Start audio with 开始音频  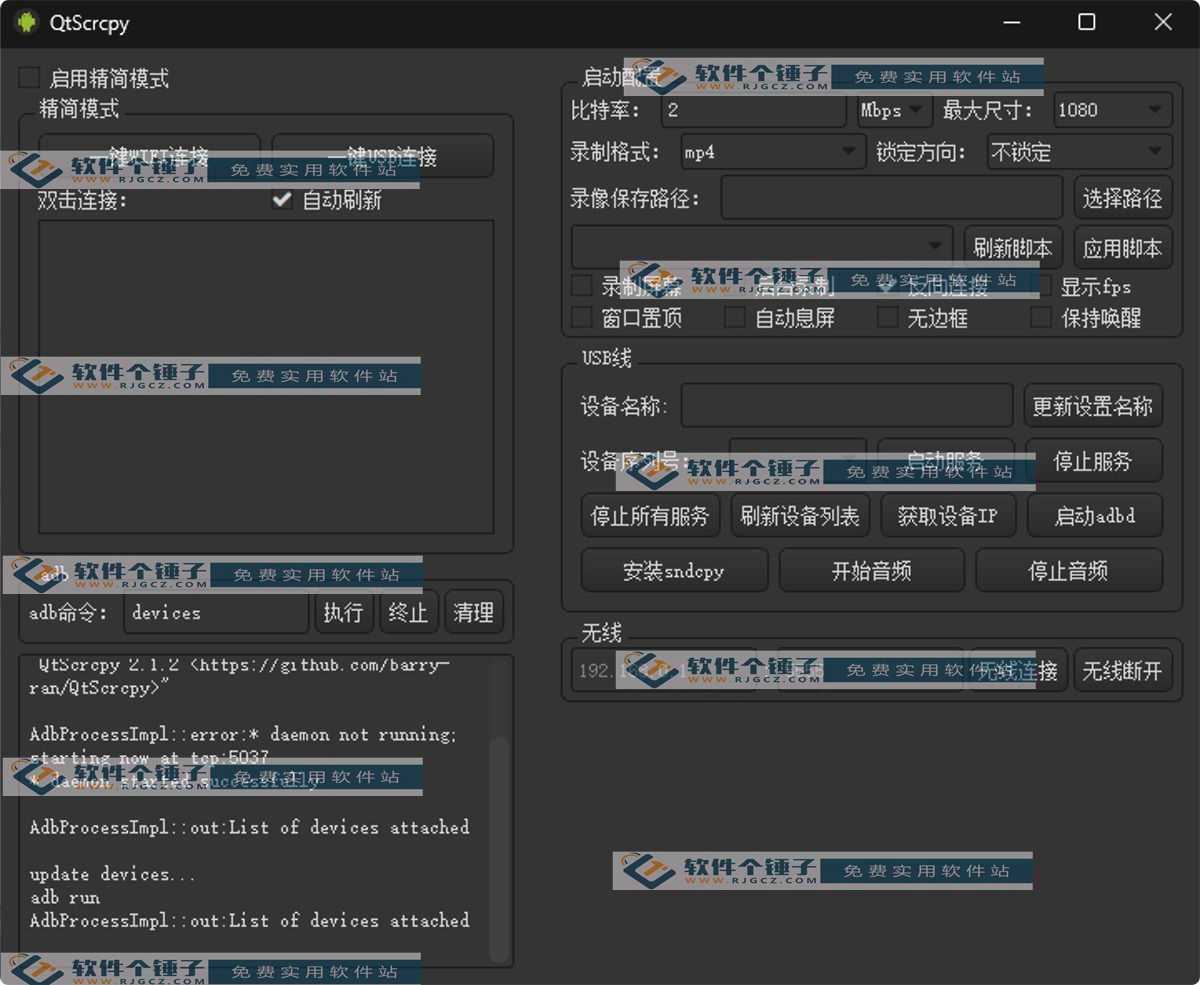coord(872,571)
